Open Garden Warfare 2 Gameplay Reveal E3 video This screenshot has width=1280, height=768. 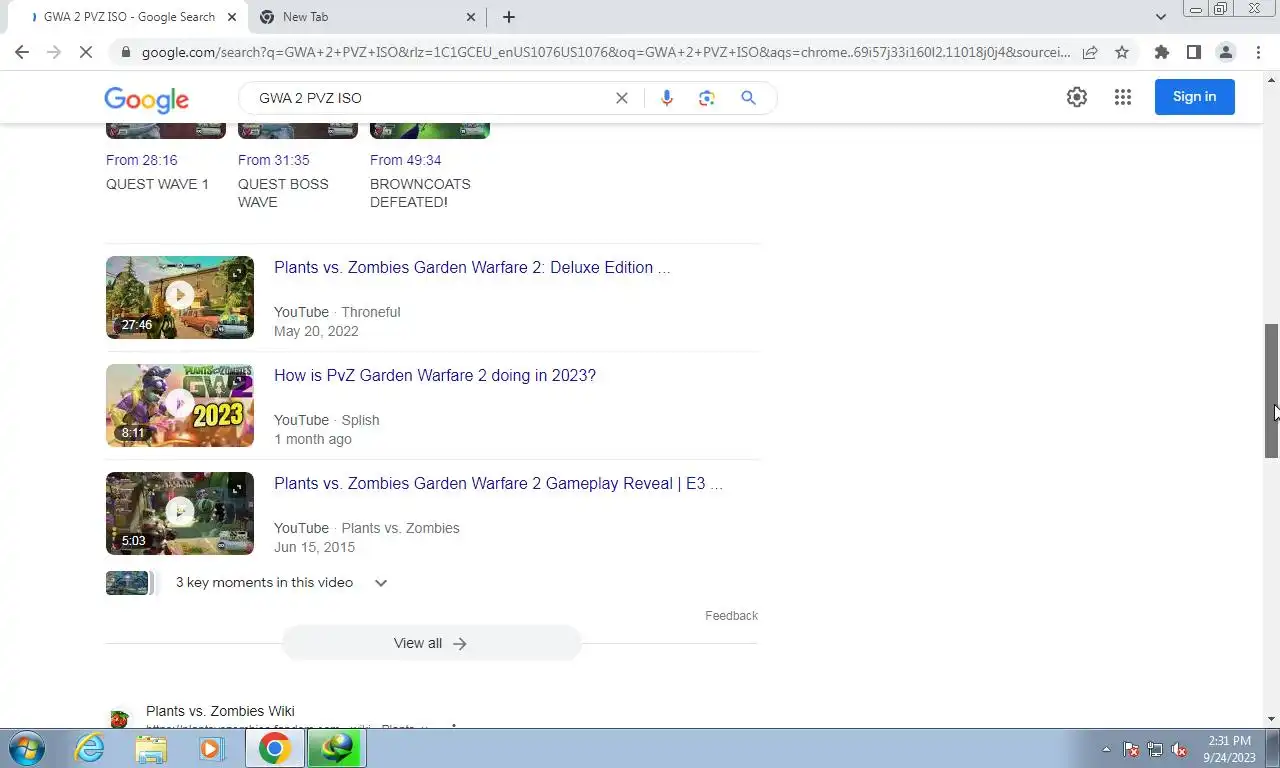point(498,484)
